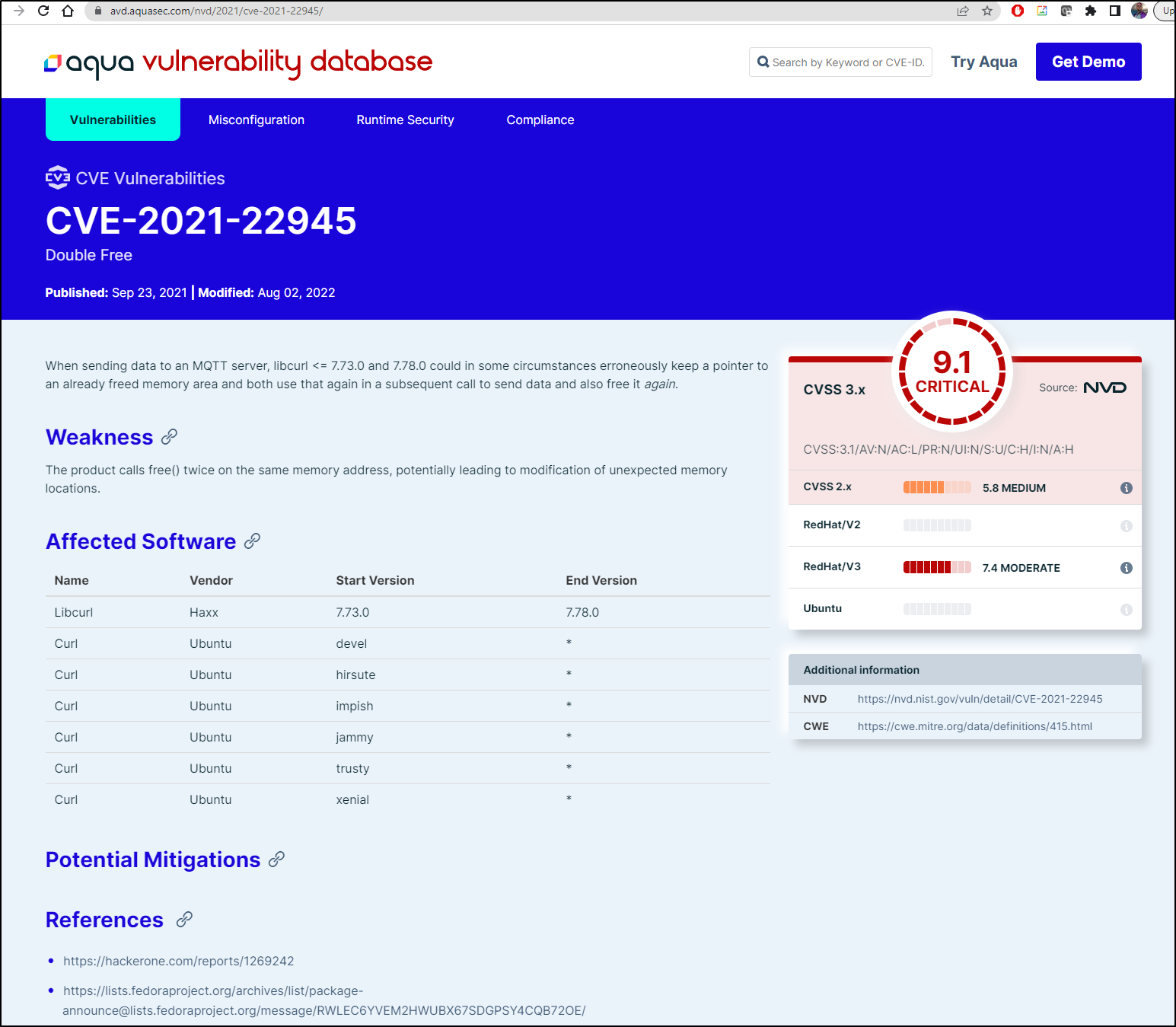Click the RedHat/V3 7.4 MODERATE score bar
The image size is (1176, 1027).
(x=937, y=567)
